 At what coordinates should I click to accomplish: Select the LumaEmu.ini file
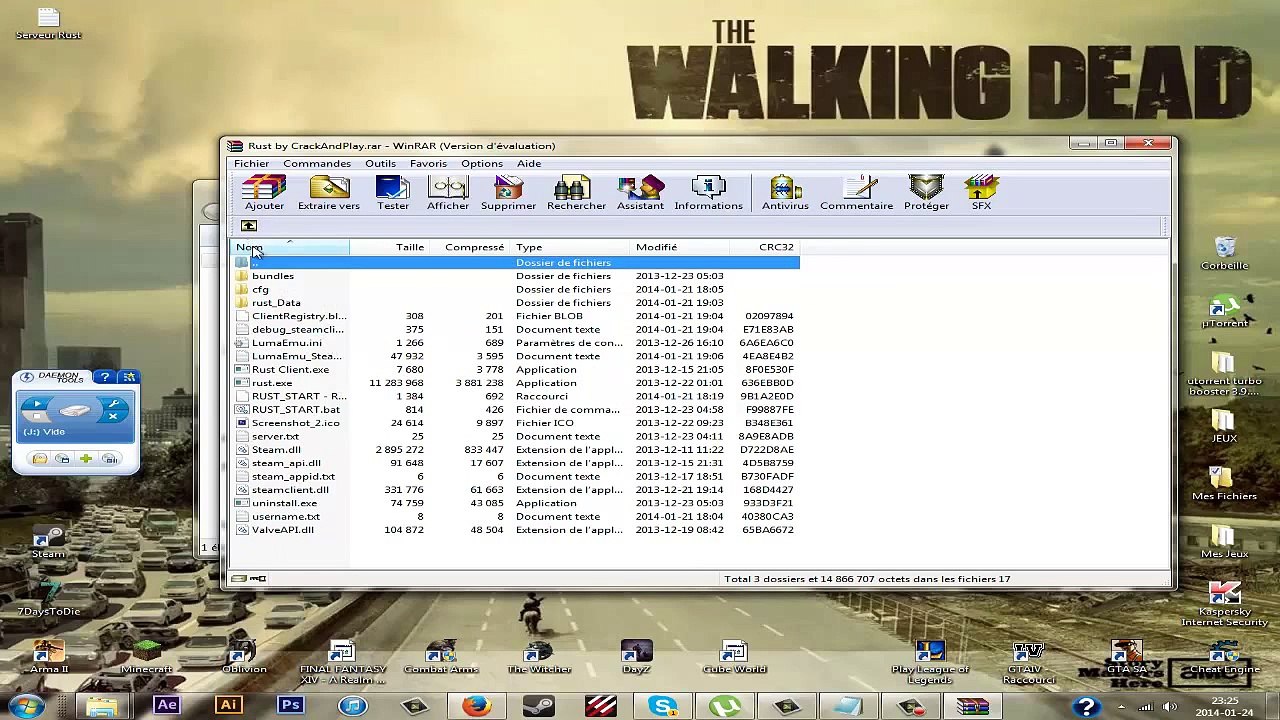tap(516, 343)
